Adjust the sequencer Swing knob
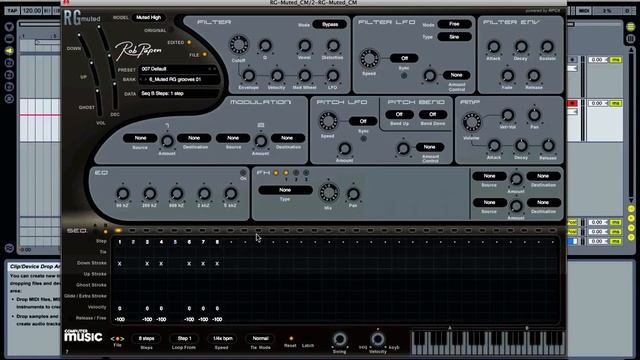This screenshot has width=640, height=360. [340, 339]
